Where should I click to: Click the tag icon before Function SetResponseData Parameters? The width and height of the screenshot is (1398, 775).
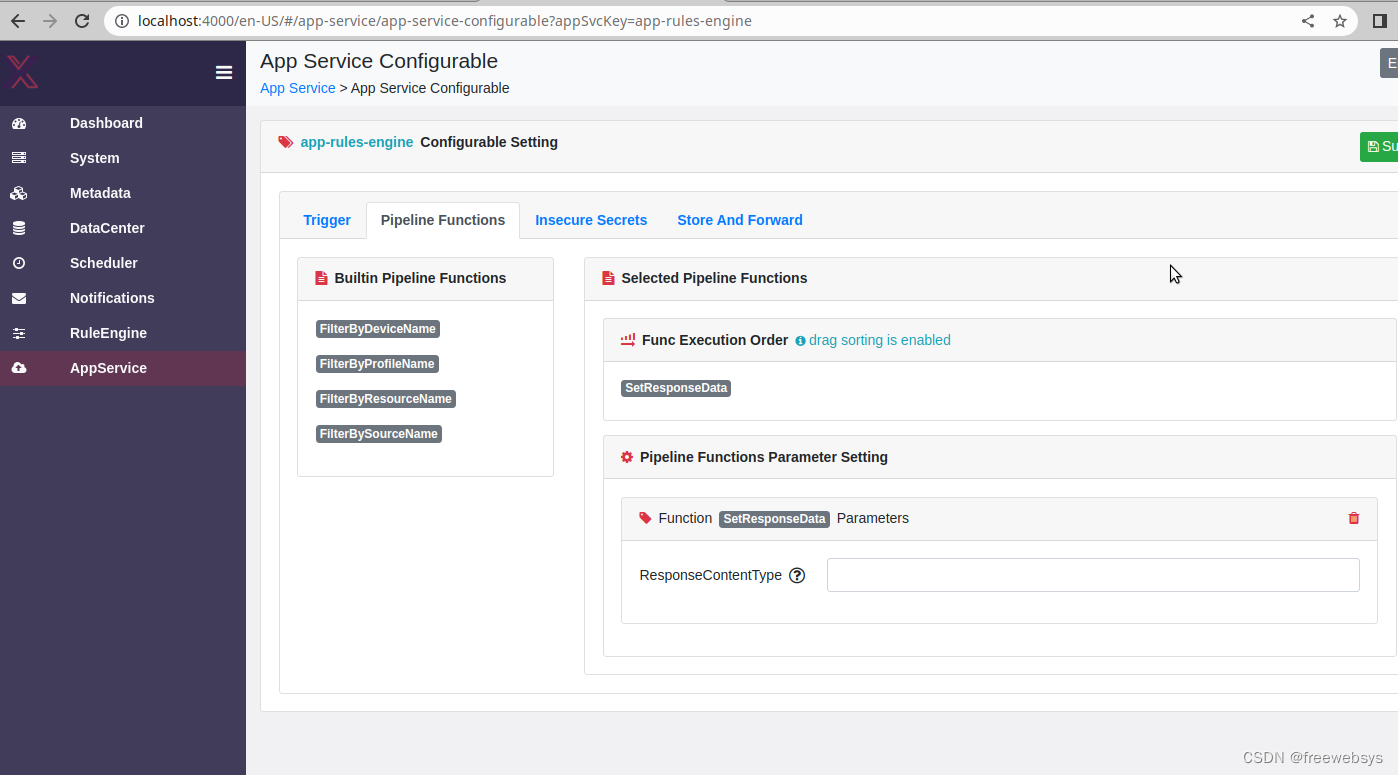645,518
